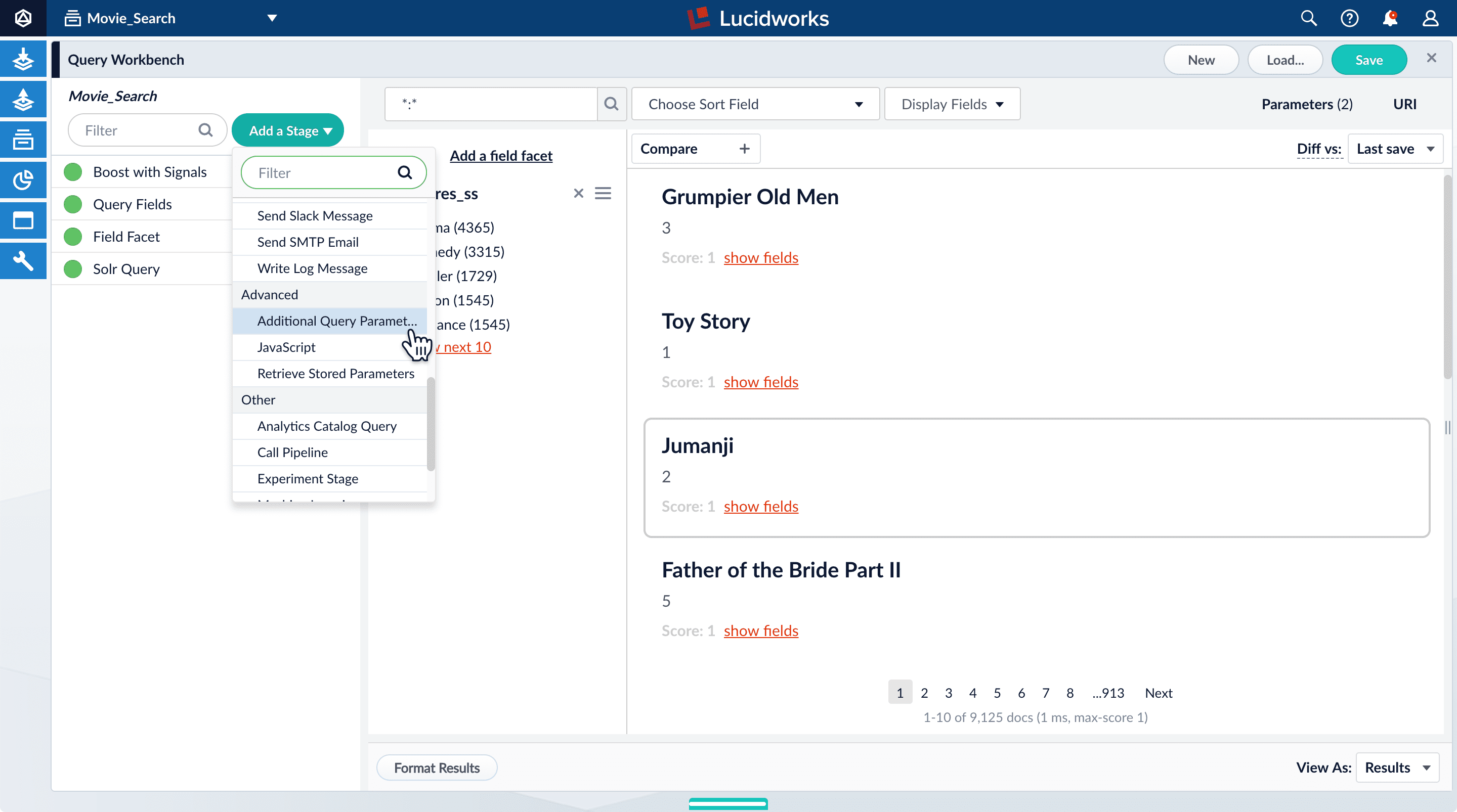Open the user account icon
Viewport: 1457px width, 812px height.
[x=1430, y=18]
